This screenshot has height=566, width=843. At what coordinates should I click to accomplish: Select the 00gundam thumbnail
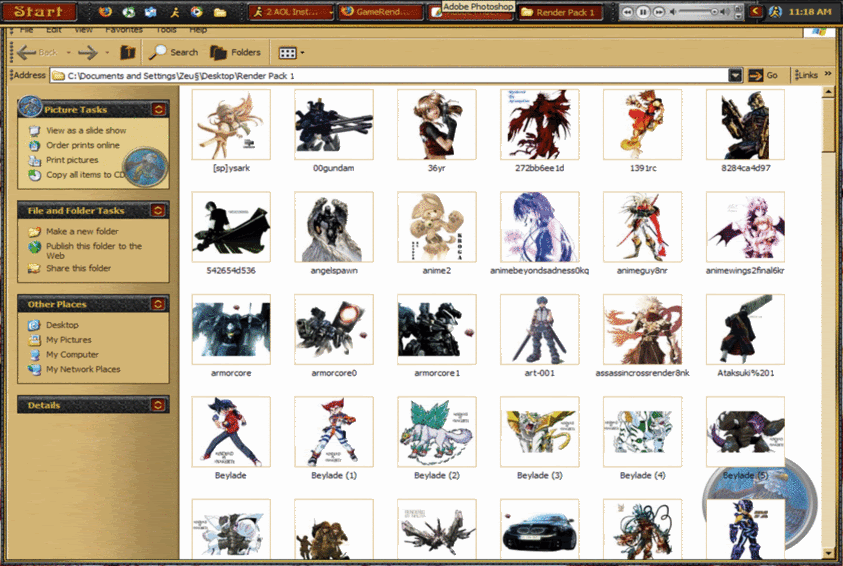point(334,125)
